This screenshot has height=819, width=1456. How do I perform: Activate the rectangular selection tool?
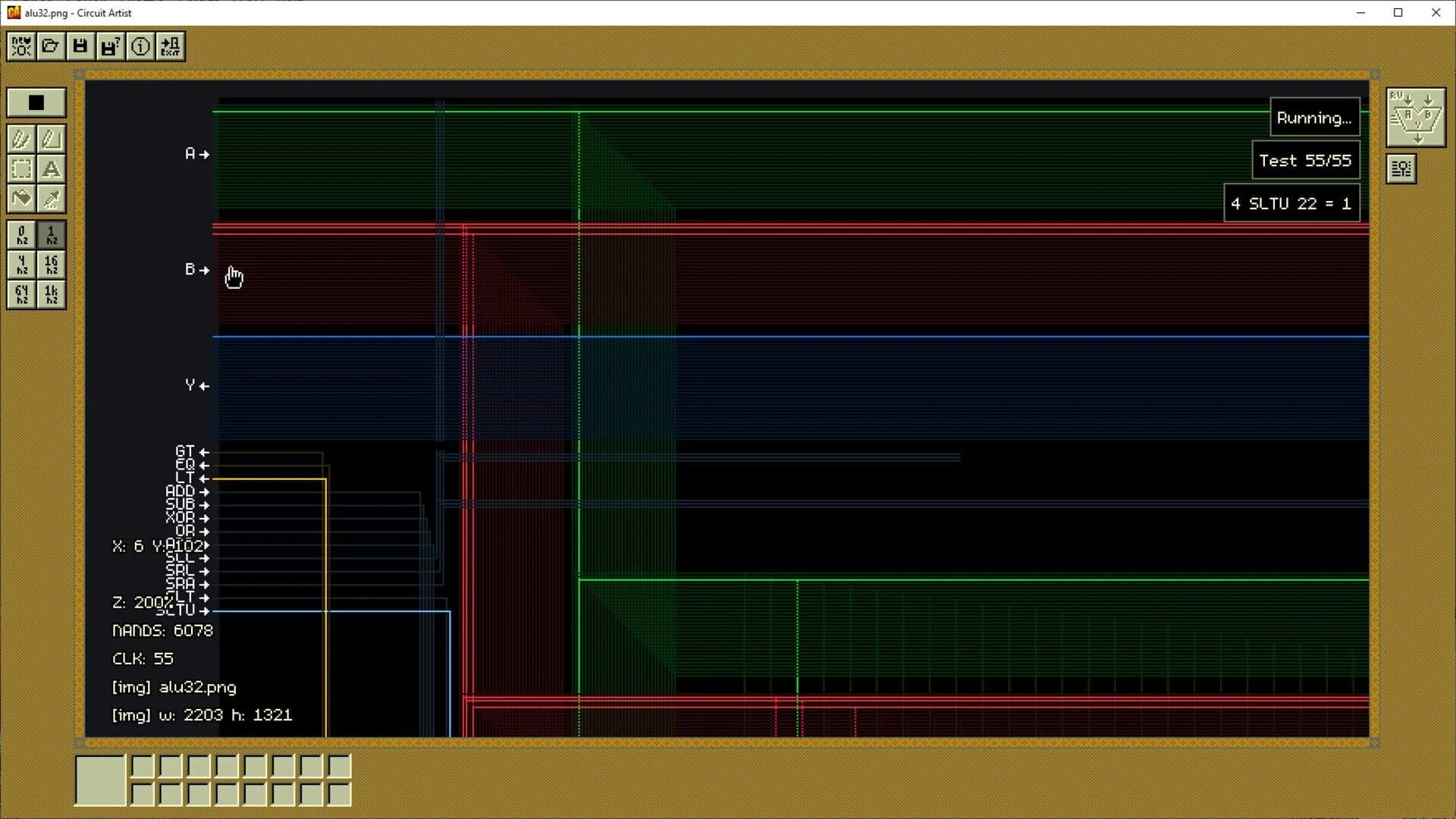(x=21, y=169)
